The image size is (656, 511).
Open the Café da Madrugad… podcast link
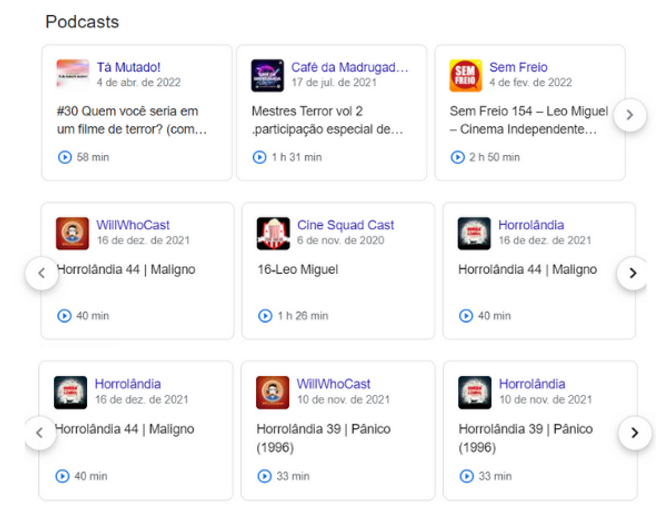(x=350, y=67)
